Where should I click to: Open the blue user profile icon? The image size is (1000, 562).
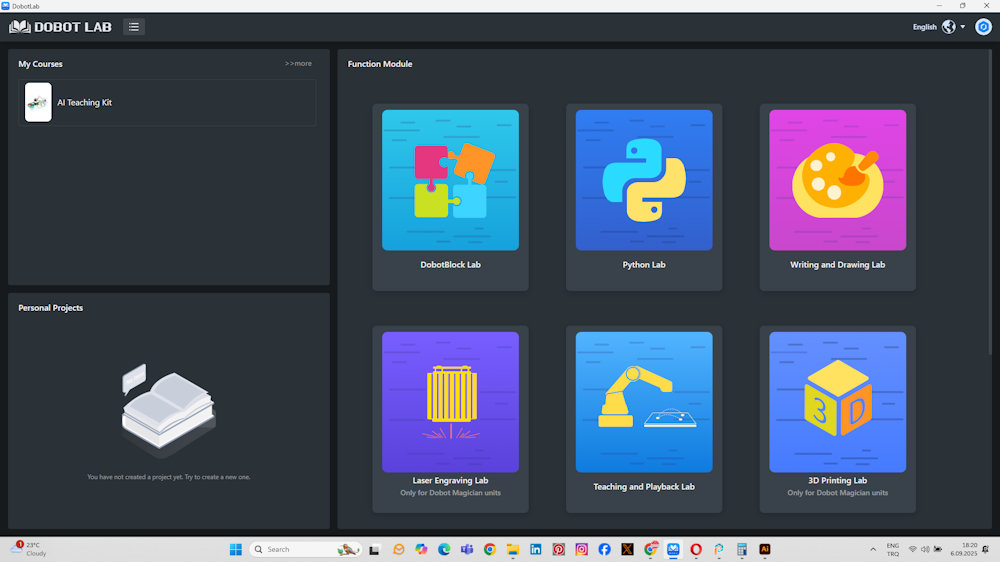pos(983,27)
